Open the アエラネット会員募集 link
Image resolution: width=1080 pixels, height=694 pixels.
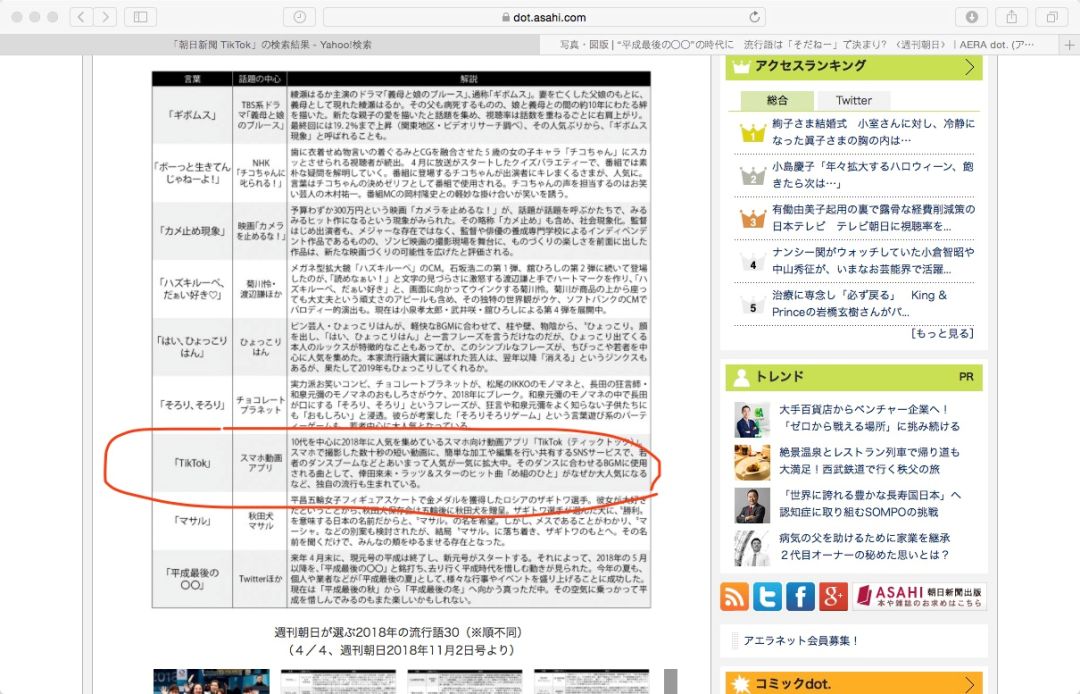tap(800, 640)
